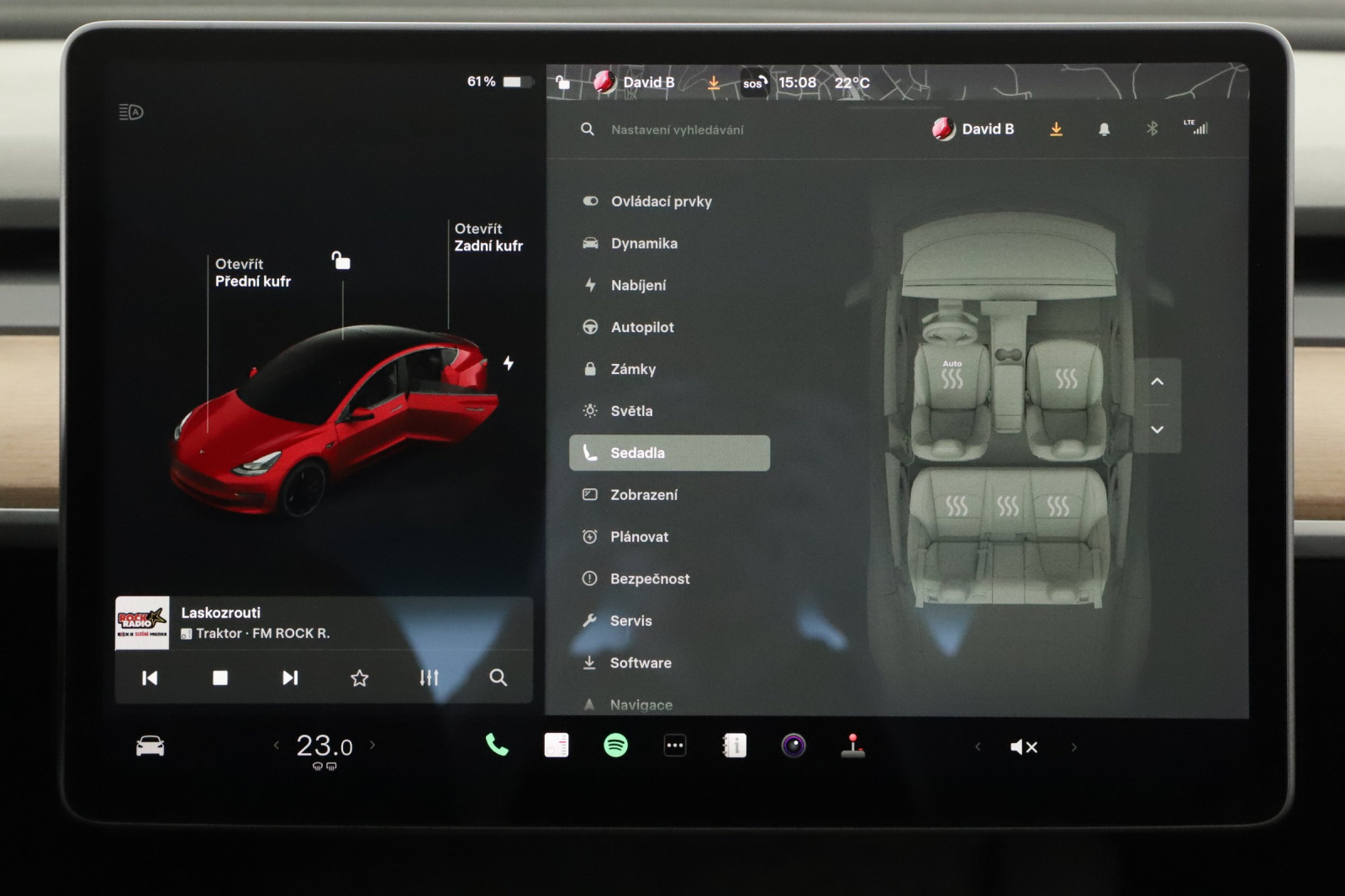This screenshot has height=896, width=1345.
Task: Unmute the volume speaker icon
Action: (x=1023, y=746)
